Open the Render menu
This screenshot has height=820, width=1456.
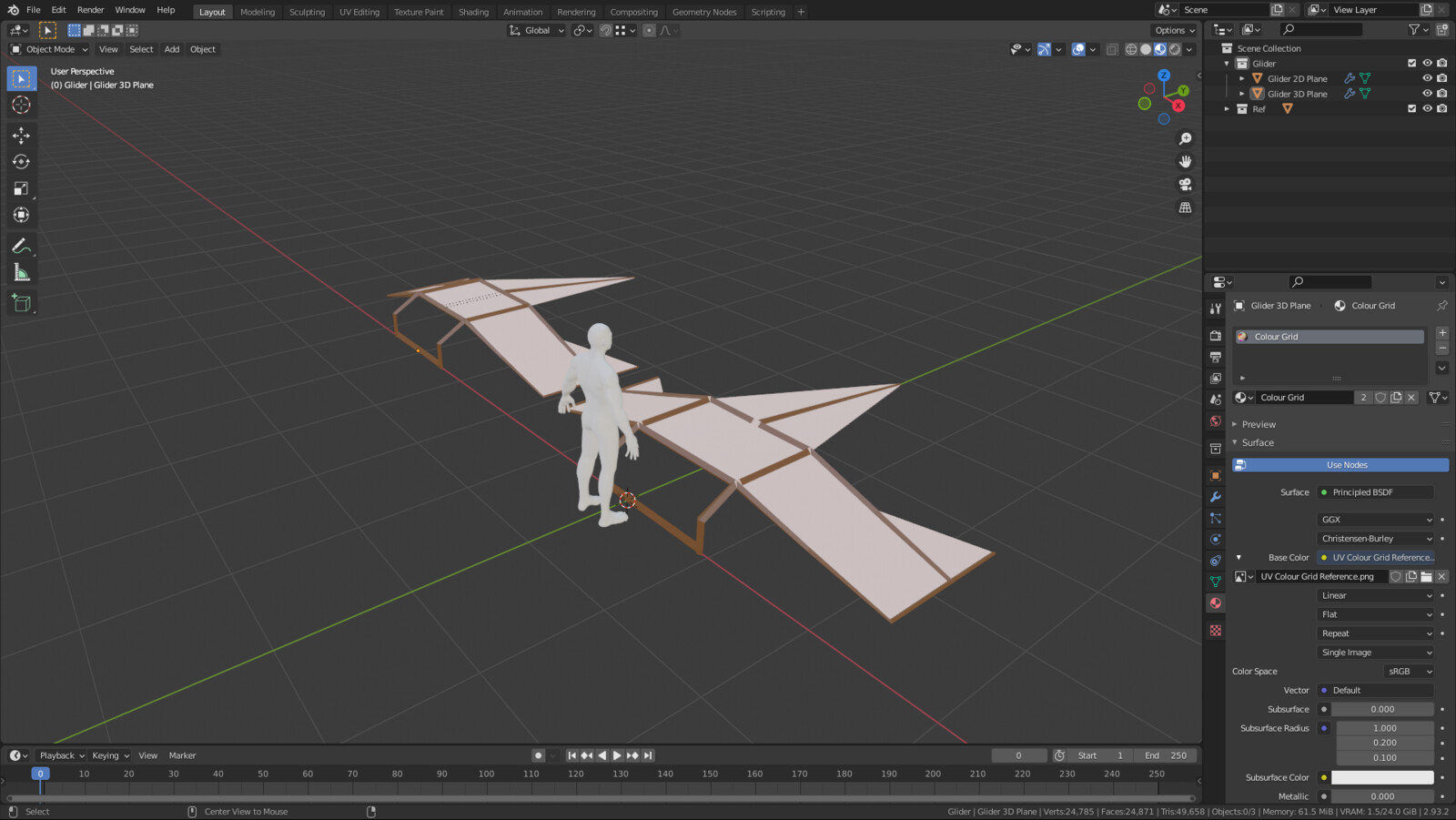[90, 10]
